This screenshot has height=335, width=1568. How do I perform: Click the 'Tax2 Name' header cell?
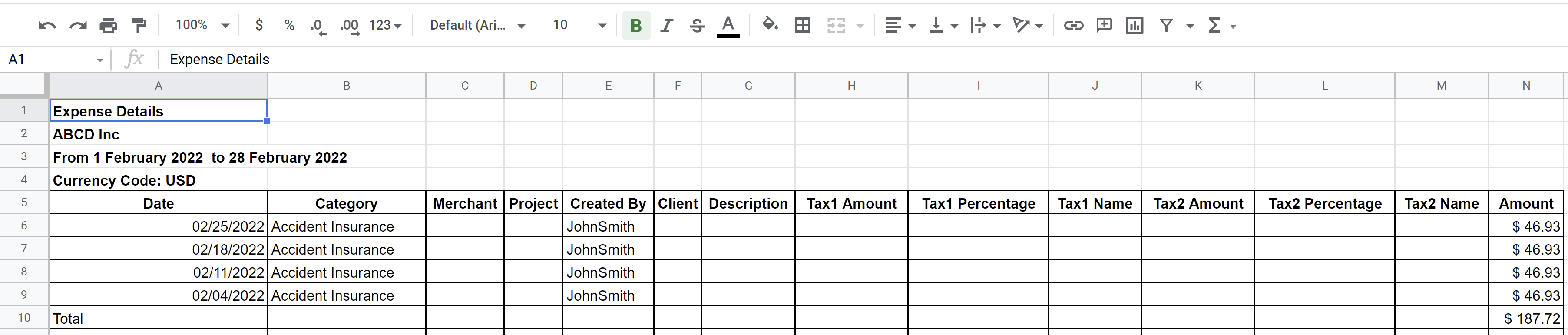[x=1442, y=203]
